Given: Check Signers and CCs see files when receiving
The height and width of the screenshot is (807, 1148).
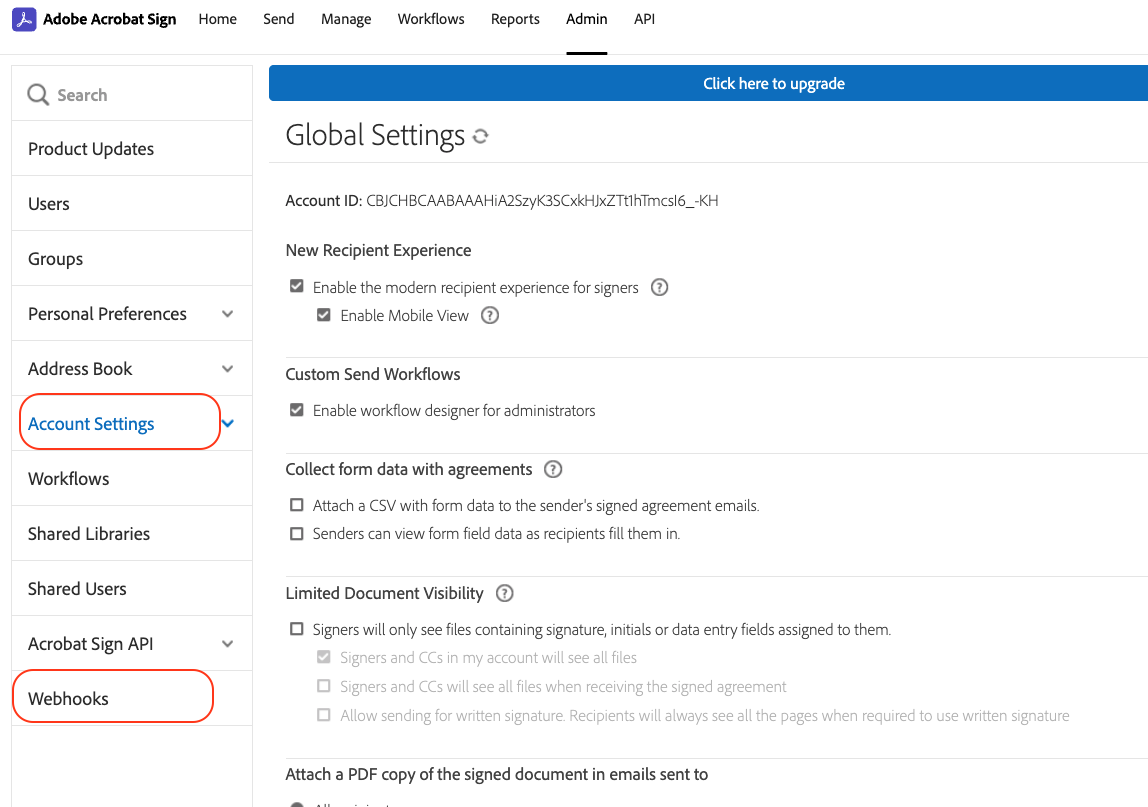Looking at the screenshot, I should pyautogui.click(x=324, y=685).
